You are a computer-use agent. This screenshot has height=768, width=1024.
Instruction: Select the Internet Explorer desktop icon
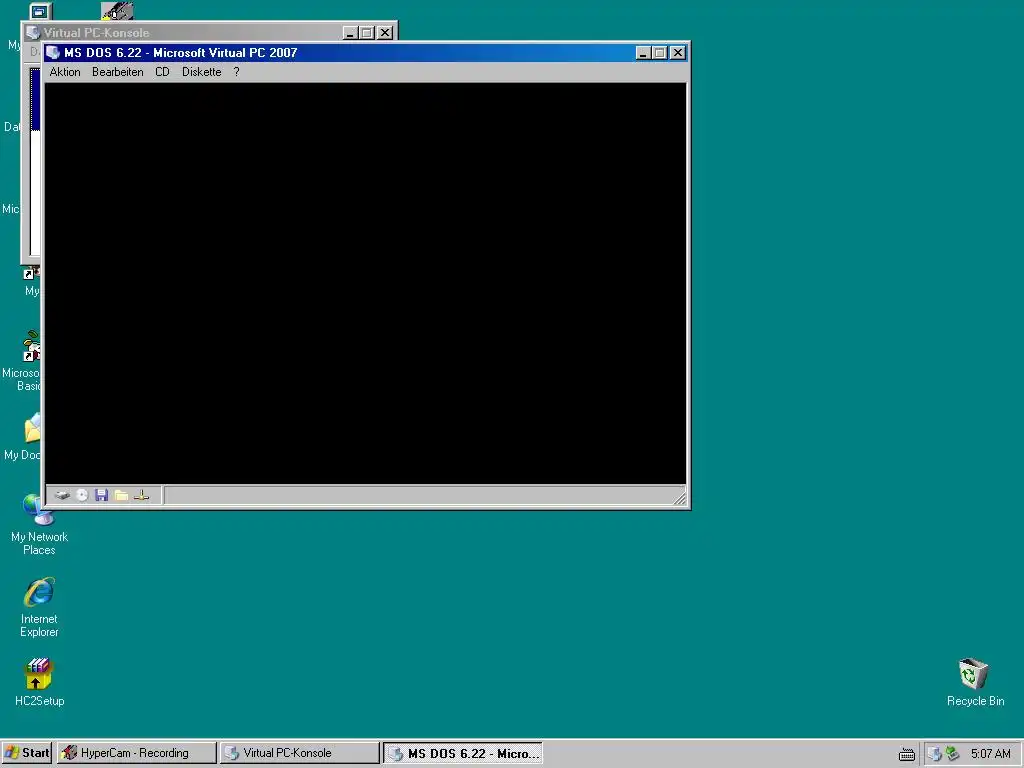pos(39,606)
